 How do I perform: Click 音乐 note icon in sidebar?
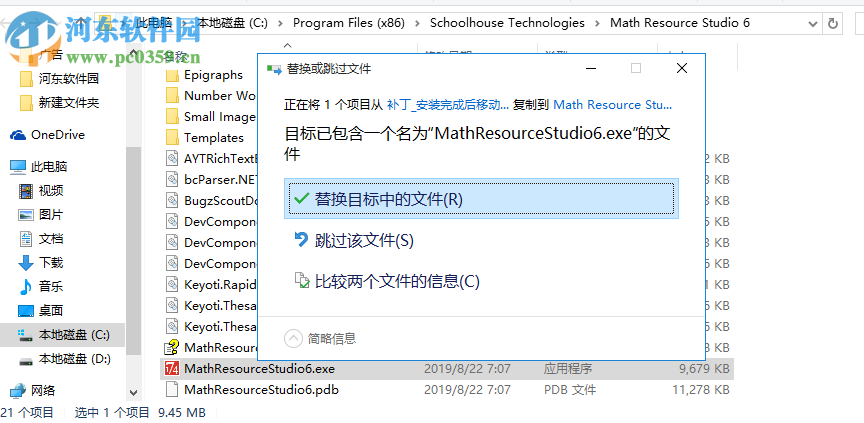(26, 286)
